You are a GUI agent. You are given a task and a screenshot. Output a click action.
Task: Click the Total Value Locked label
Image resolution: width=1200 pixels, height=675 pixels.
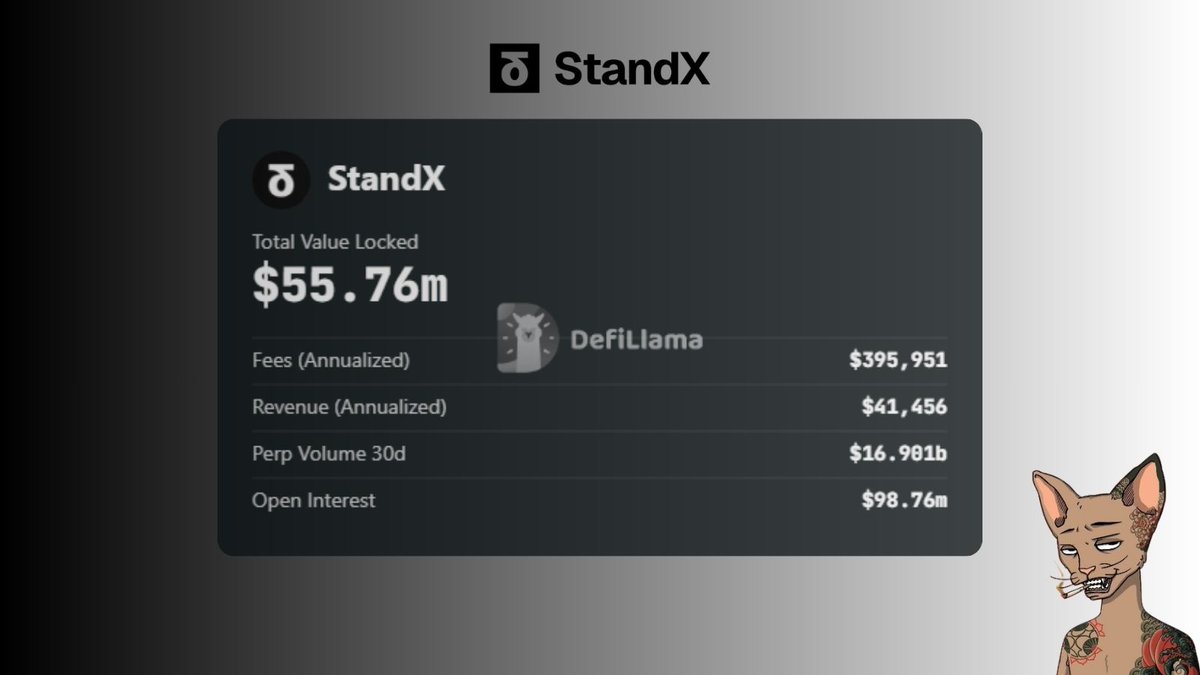(x=335, y=242)
